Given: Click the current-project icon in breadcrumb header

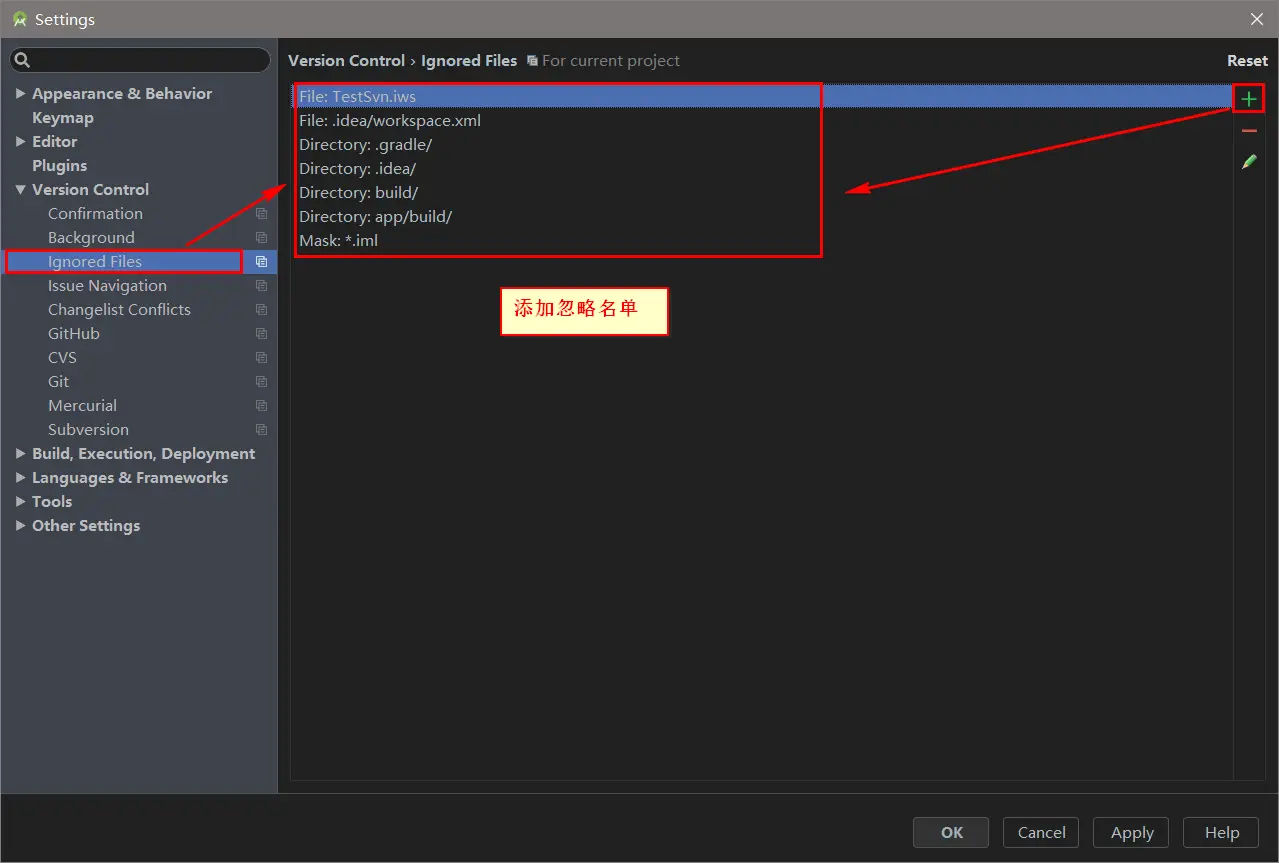Looking at the screenshot, I should coord(532,61).
